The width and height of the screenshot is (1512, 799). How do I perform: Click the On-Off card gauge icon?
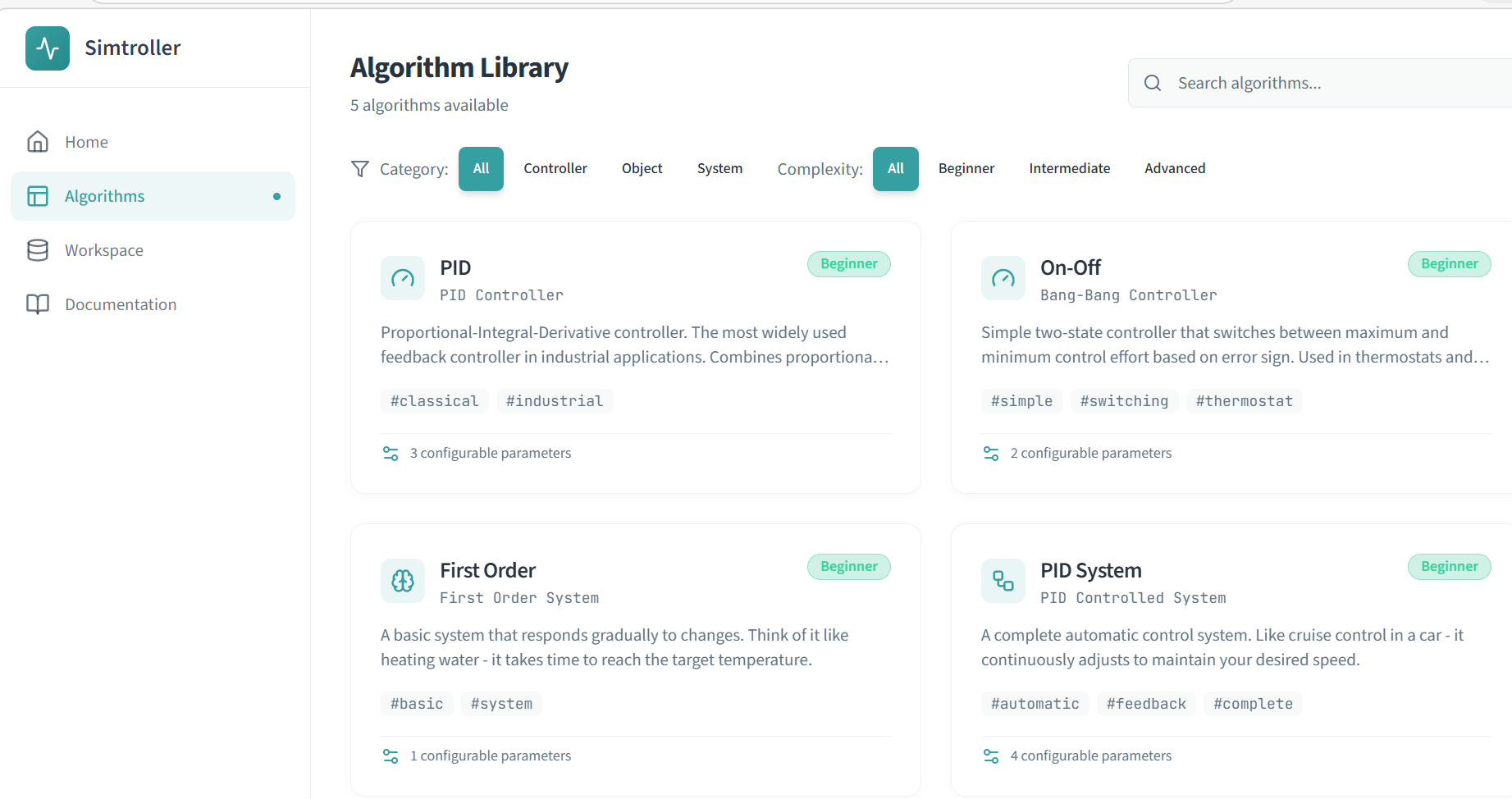[1003, 278]
